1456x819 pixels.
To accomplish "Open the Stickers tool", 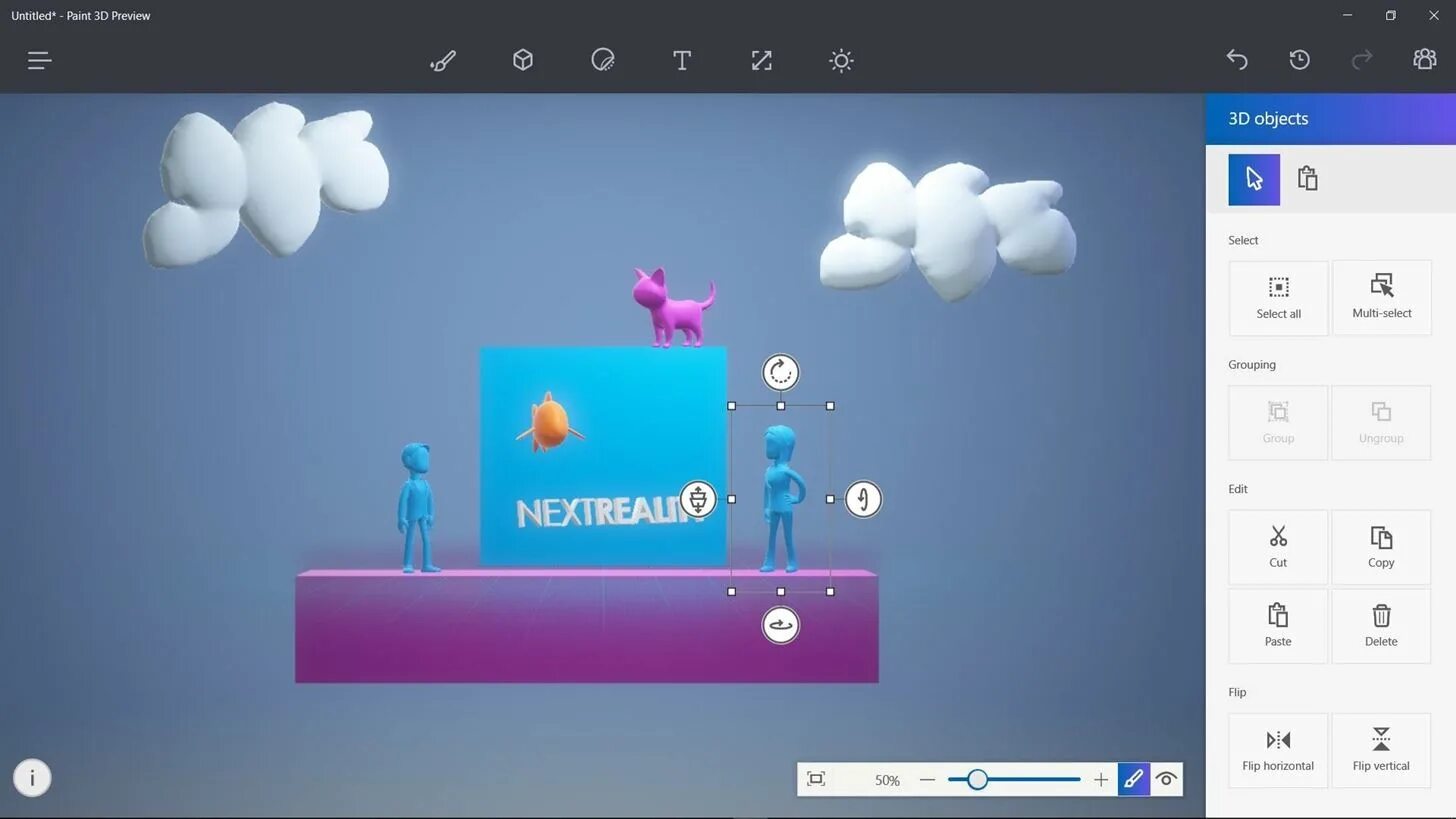I will [602, 61].
